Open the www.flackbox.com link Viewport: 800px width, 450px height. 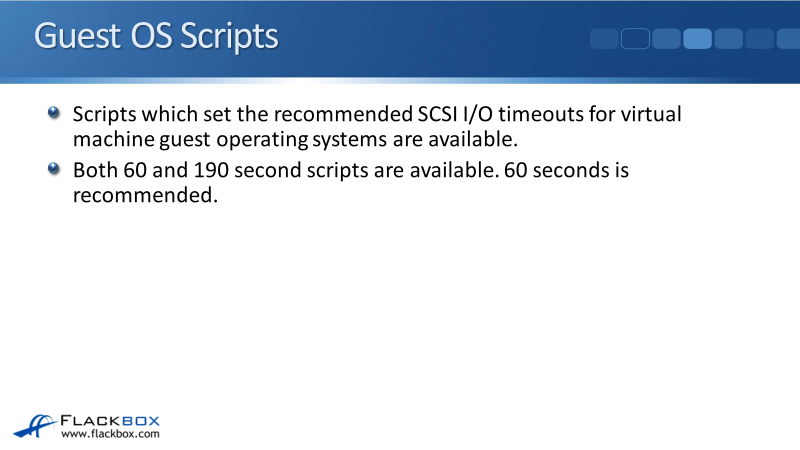click(110, 435)
